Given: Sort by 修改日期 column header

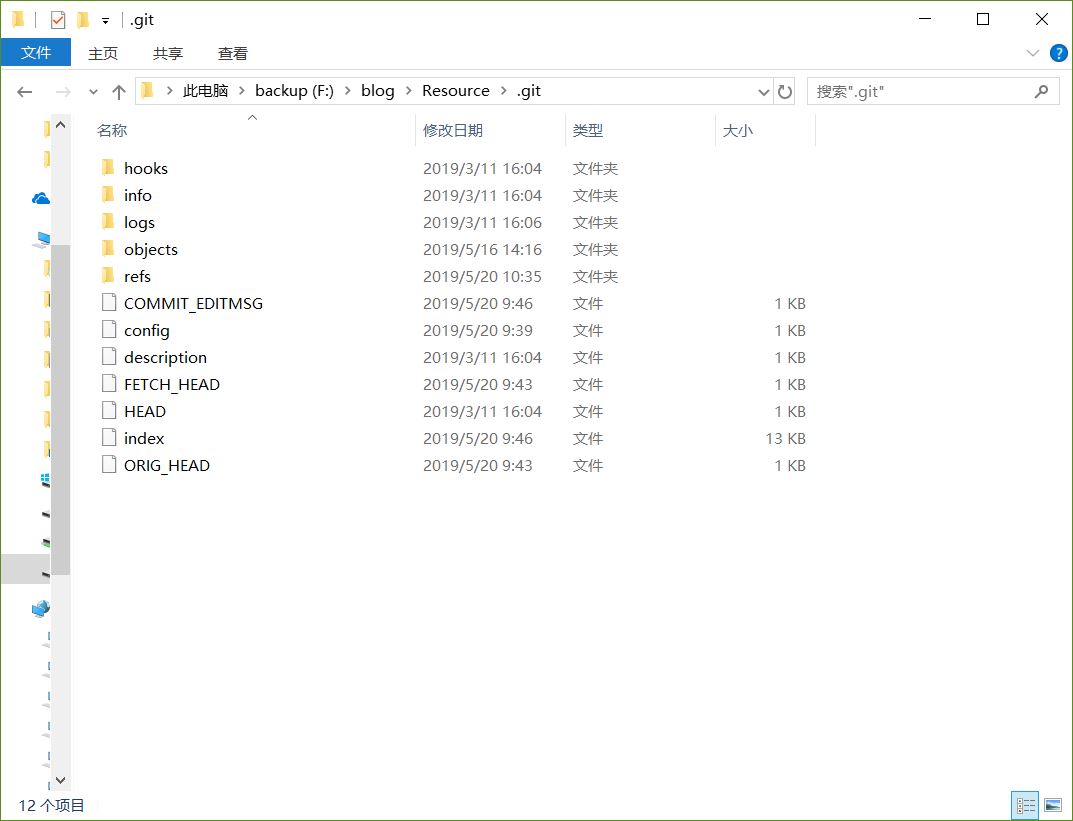Looking at the screenshot, I should [x=453, y=130].
